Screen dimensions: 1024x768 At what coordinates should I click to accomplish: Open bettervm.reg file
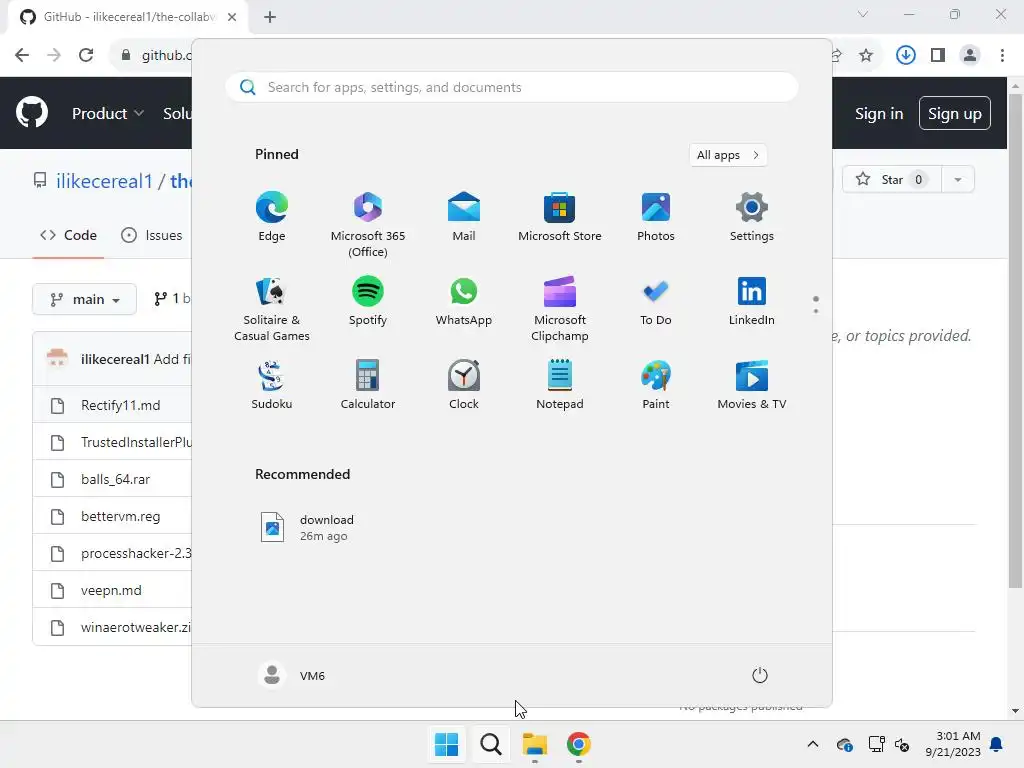click(120, 517)
